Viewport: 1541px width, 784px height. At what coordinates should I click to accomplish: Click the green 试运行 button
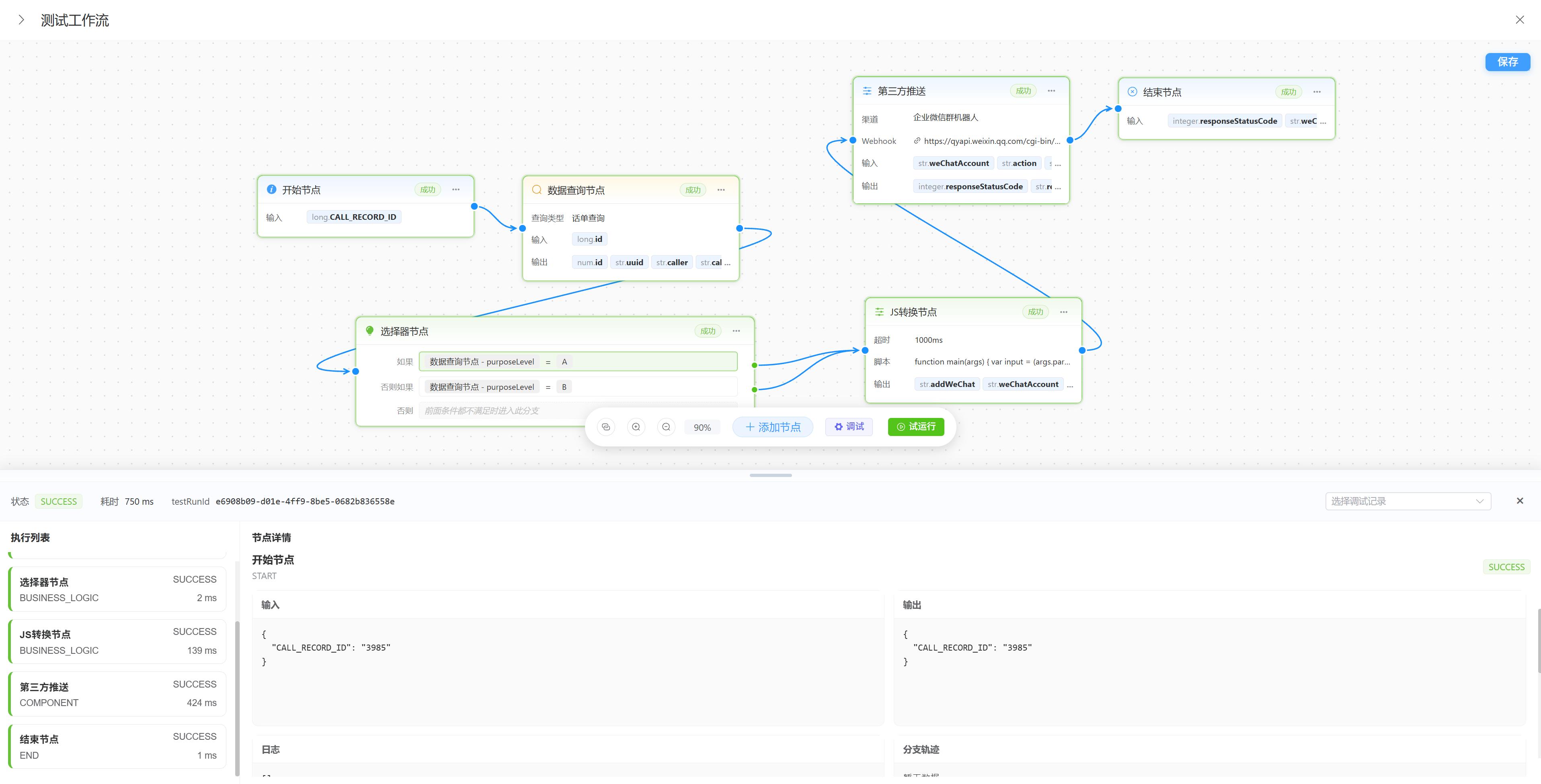tap(916, 426)
